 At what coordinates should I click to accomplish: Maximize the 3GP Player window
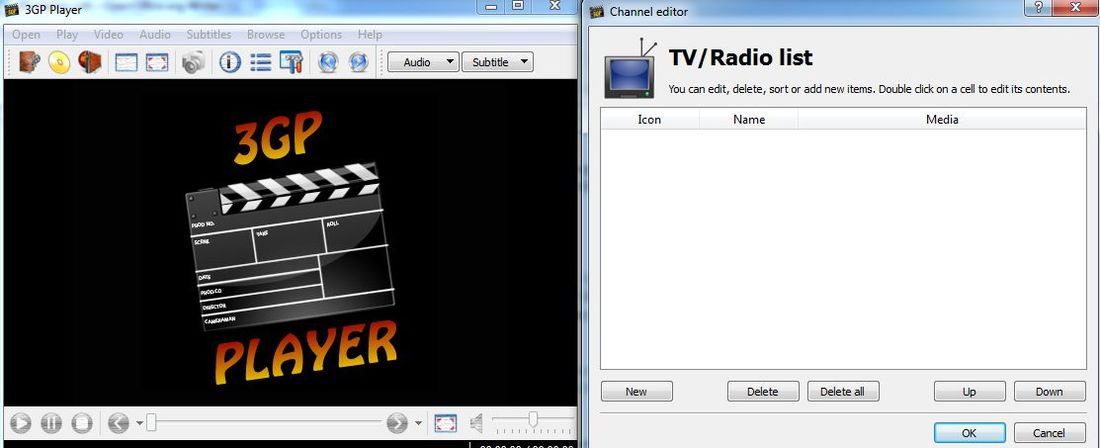[518, 6]
